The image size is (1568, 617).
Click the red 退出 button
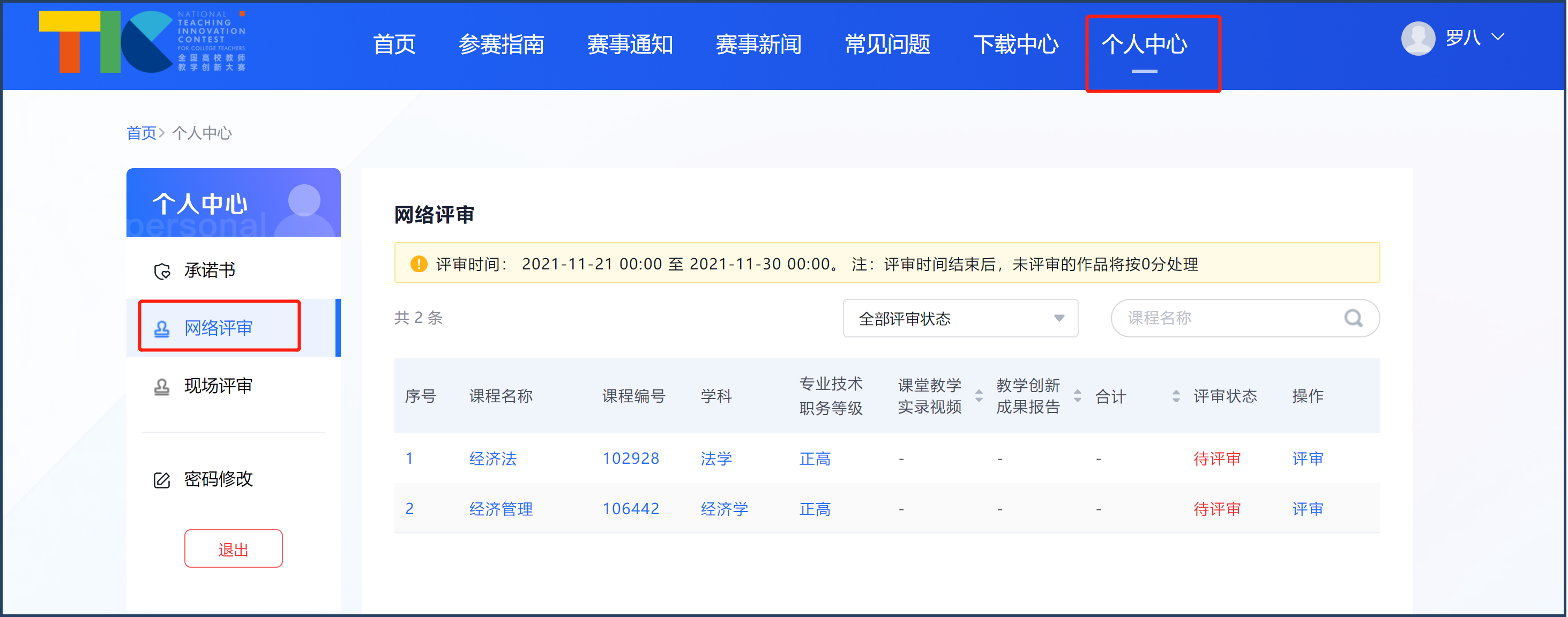point(233,549)
